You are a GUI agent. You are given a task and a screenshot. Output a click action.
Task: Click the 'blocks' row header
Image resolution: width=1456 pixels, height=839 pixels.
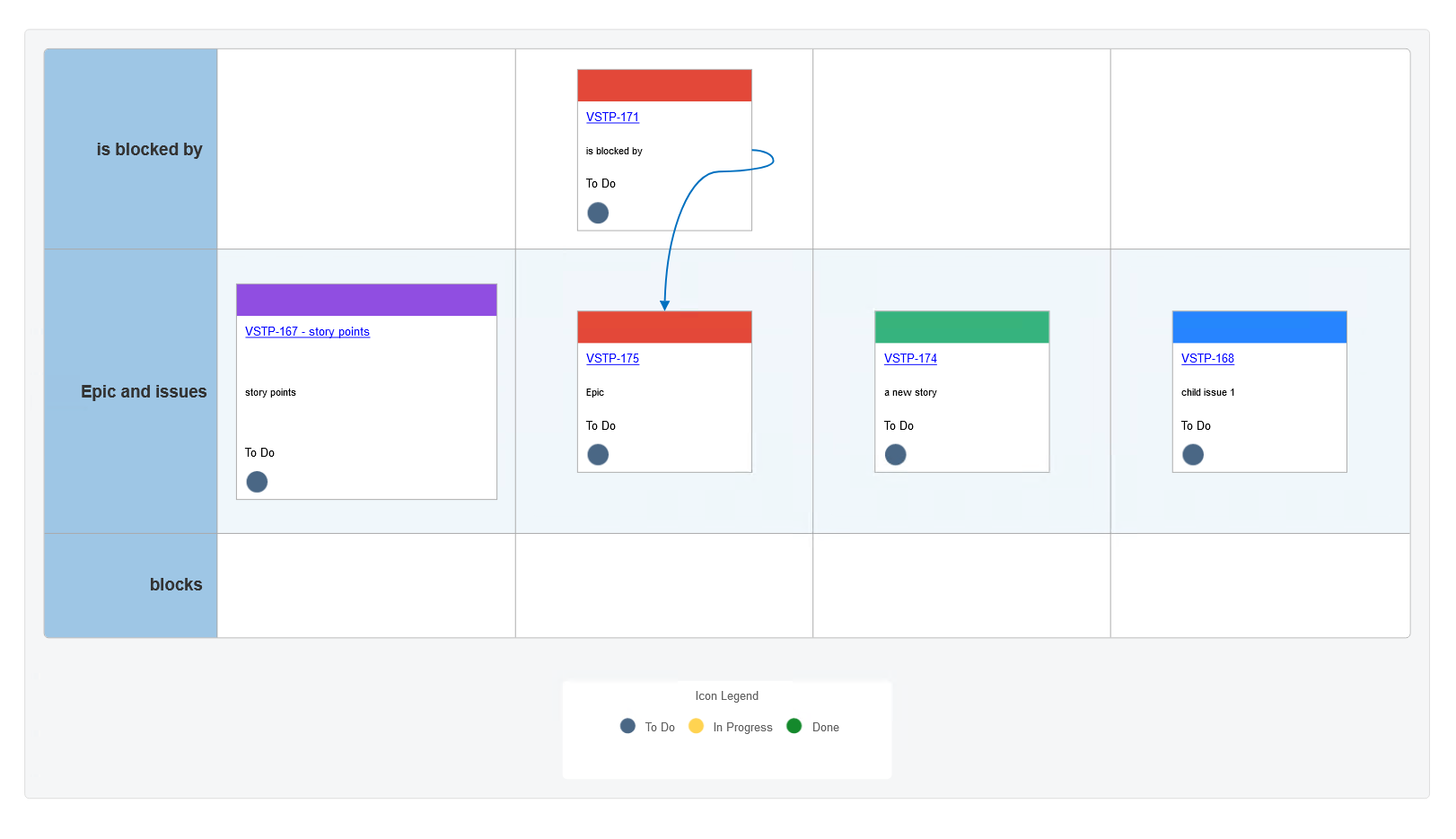(176, 584)
